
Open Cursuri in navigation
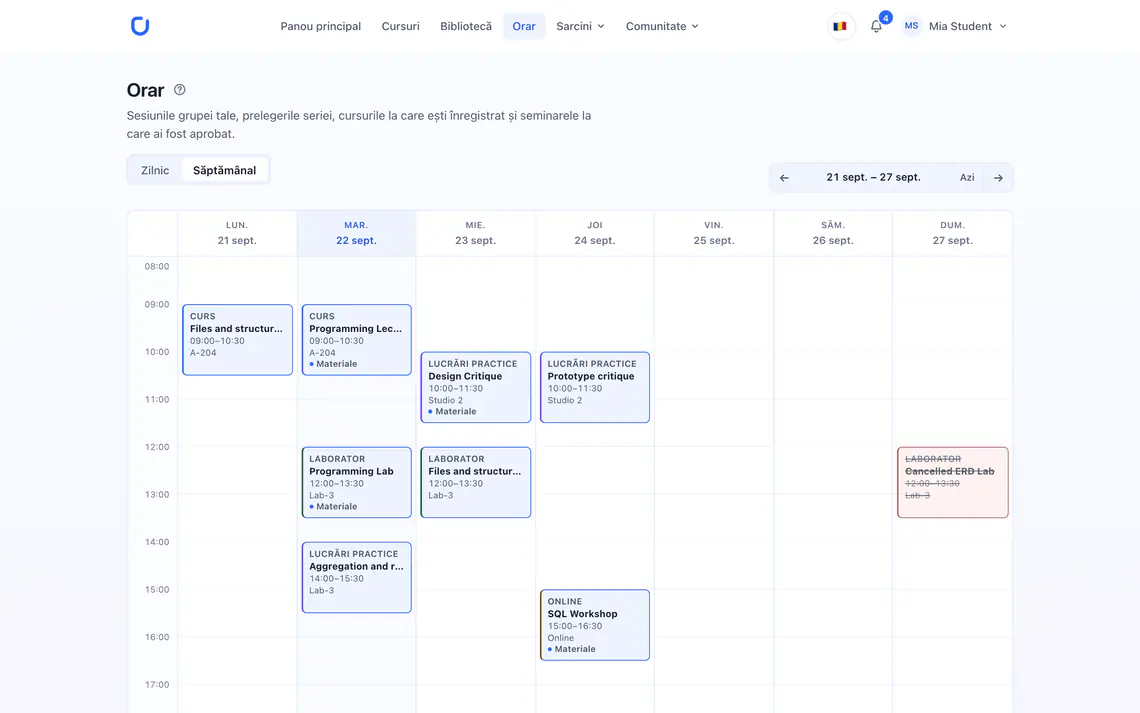pyautogui.click(x=401, y=26)
